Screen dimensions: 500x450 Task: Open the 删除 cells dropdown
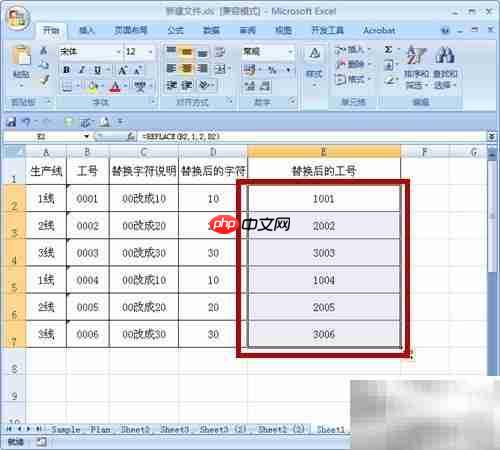point(353,65)
